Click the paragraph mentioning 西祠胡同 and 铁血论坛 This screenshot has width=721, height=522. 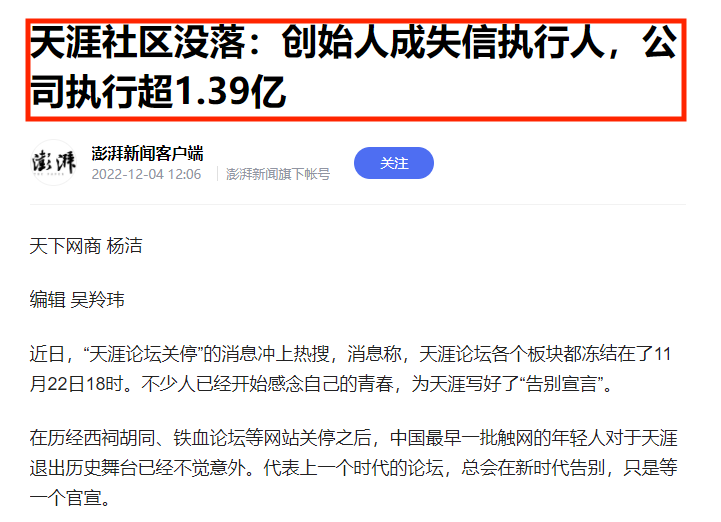tap(354, 468)
